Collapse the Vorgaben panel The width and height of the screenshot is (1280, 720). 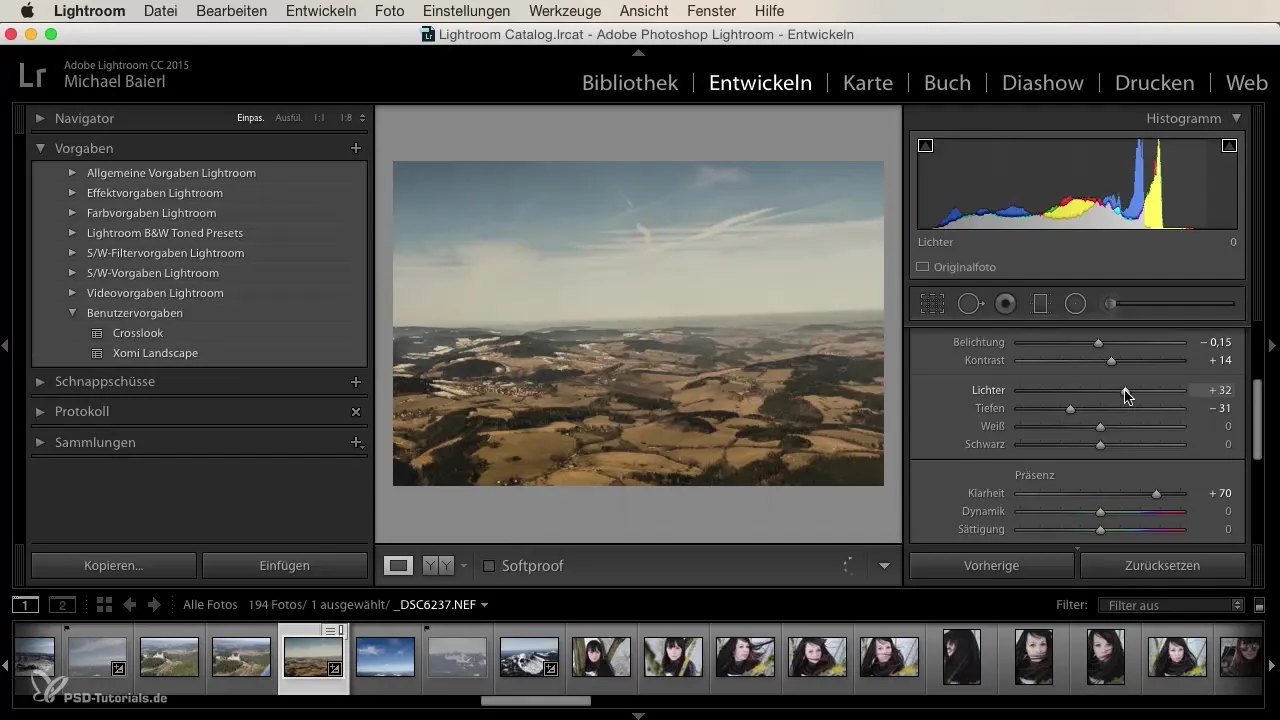pos(40,148)
